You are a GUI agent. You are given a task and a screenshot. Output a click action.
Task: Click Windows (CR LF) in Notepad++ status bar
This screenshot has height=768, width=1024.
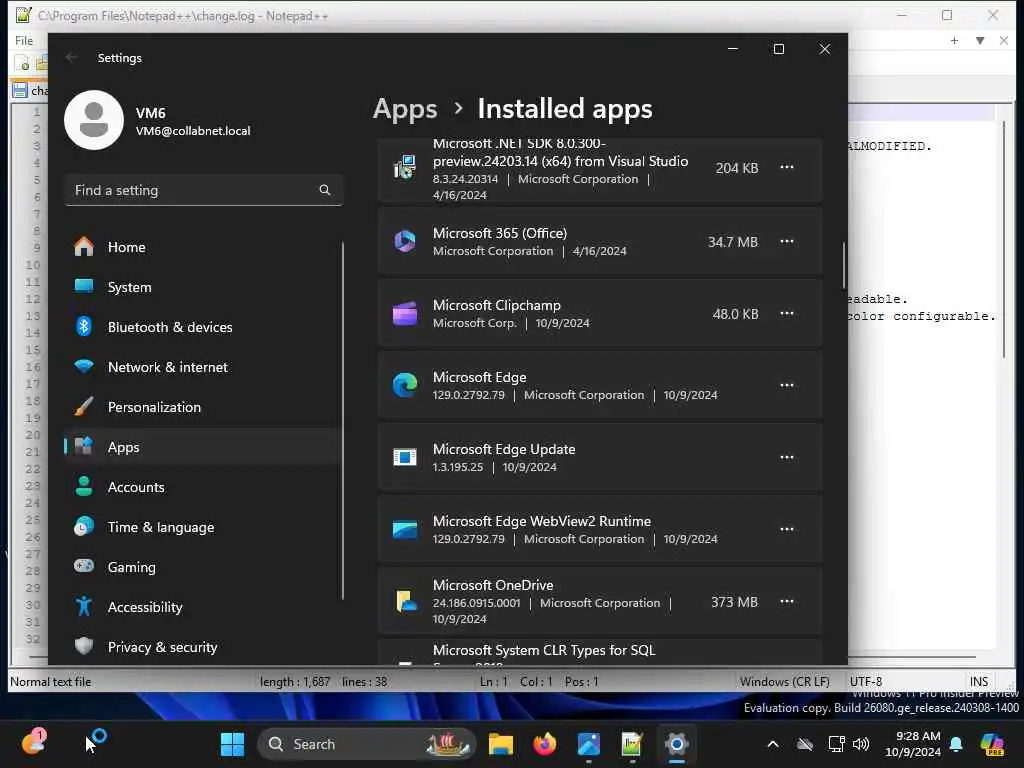[x=784, y=681]
